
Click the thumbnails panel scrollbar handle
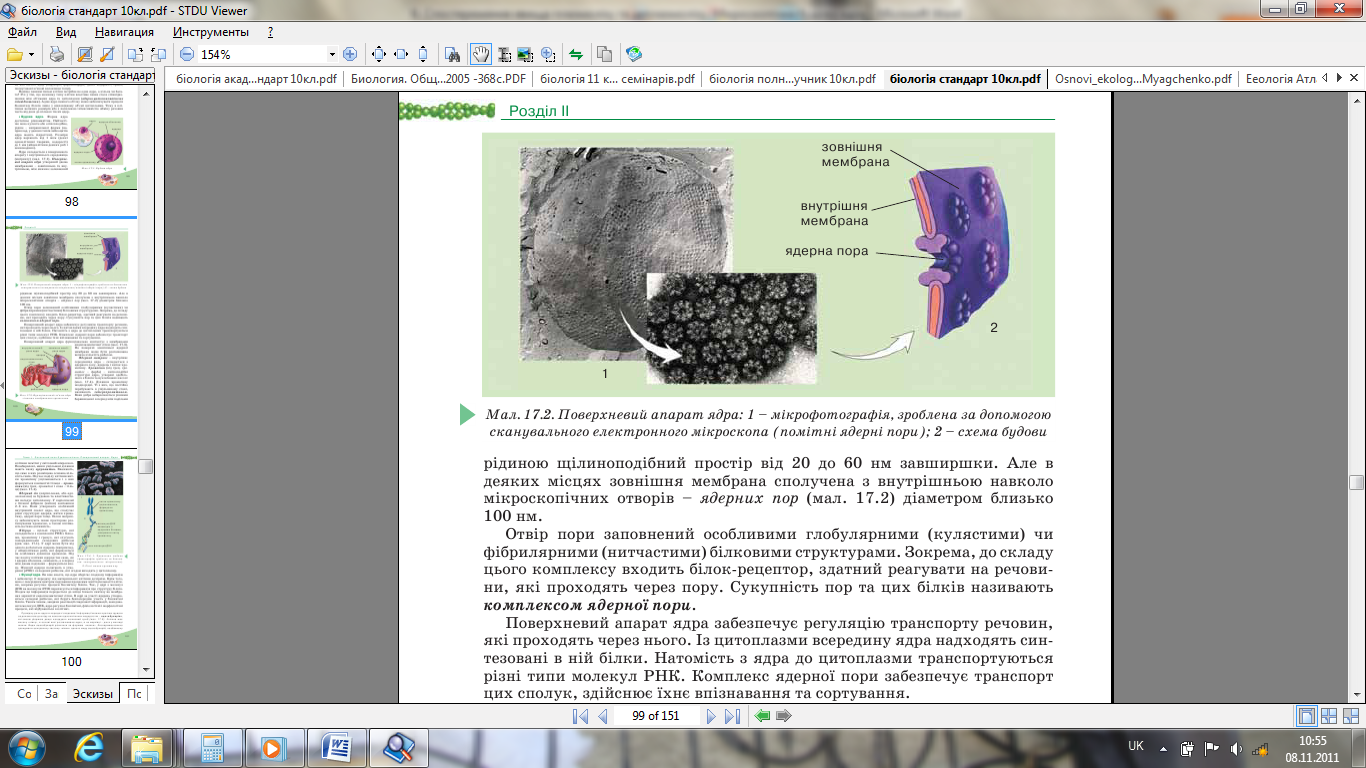coord(146,466)
